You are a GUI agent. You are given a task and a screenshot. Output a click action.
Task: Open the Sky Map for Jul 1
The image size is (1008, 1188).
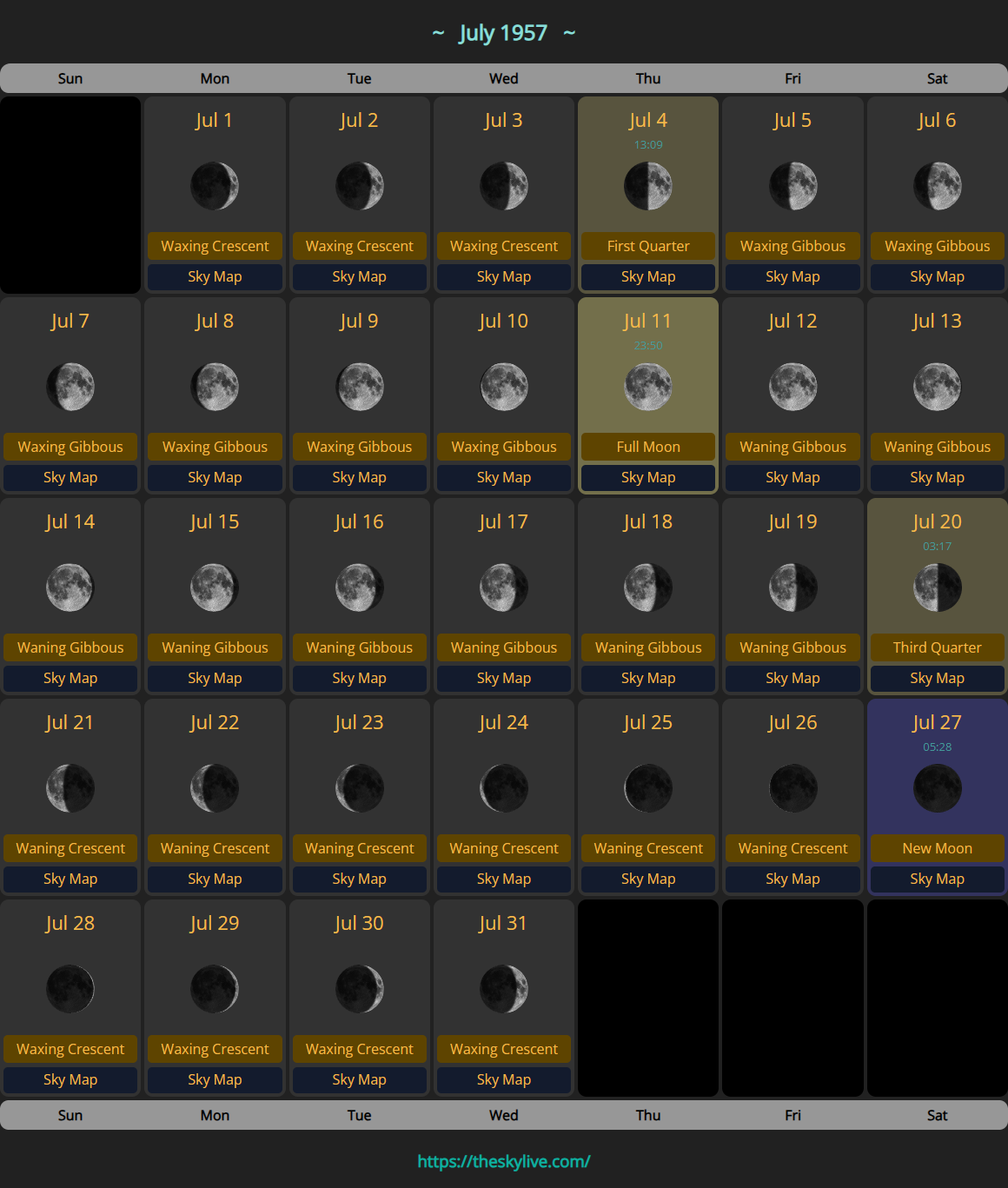(x=215, y=276)
